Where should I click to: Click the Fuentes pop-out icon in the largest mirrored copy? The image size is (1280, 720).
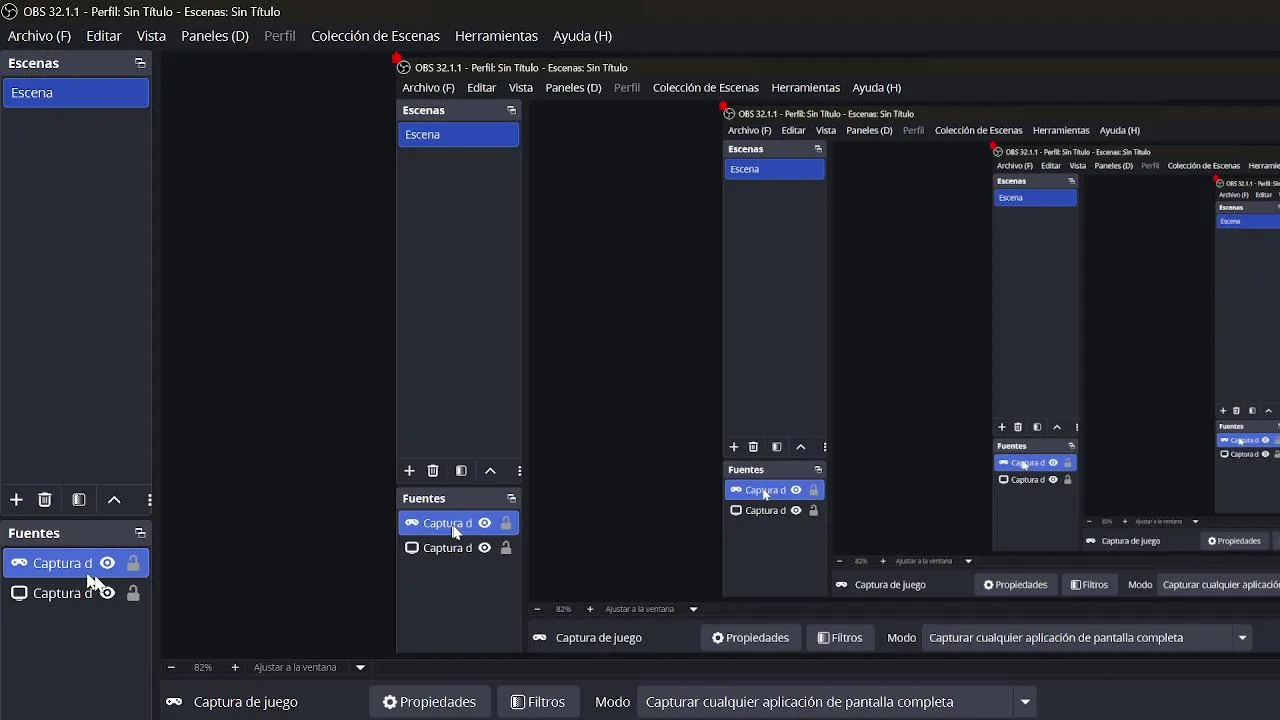point(511,498)
